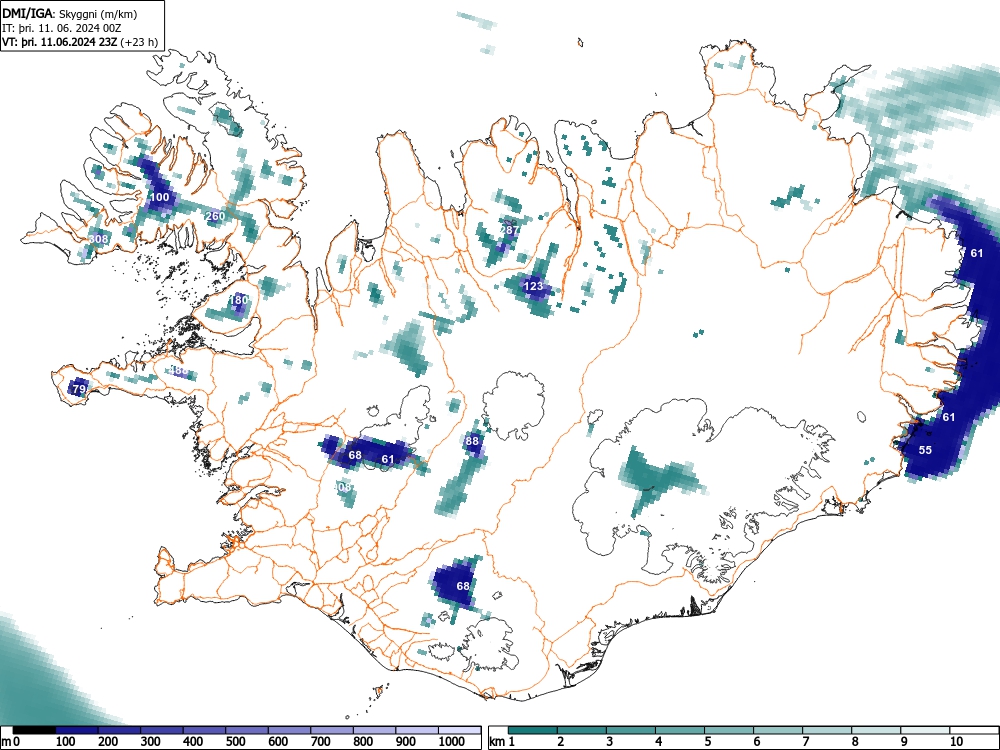Click the '4' tick on the km legend
This screenshot has height=750, width=1000.
[x=659, y=742]
